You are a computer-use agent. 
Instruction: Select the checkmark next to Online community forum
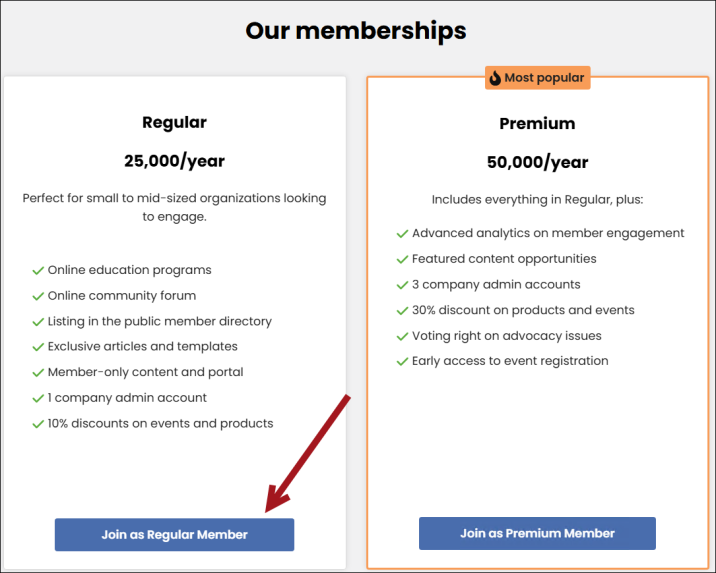(x=38, y=296)
